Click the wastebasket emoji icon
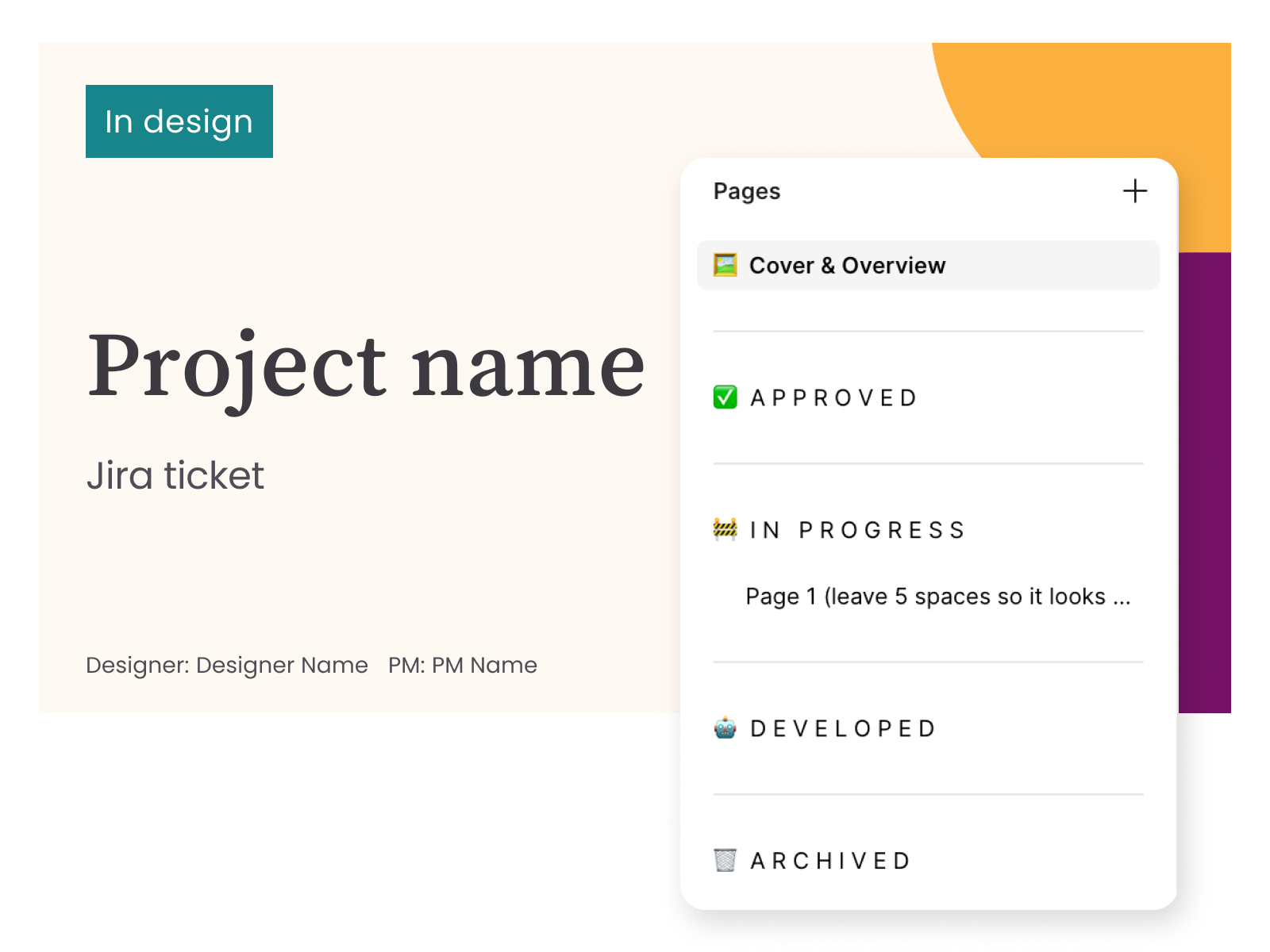This screenshot has height=952, width=1270. [x=725, y=860]
